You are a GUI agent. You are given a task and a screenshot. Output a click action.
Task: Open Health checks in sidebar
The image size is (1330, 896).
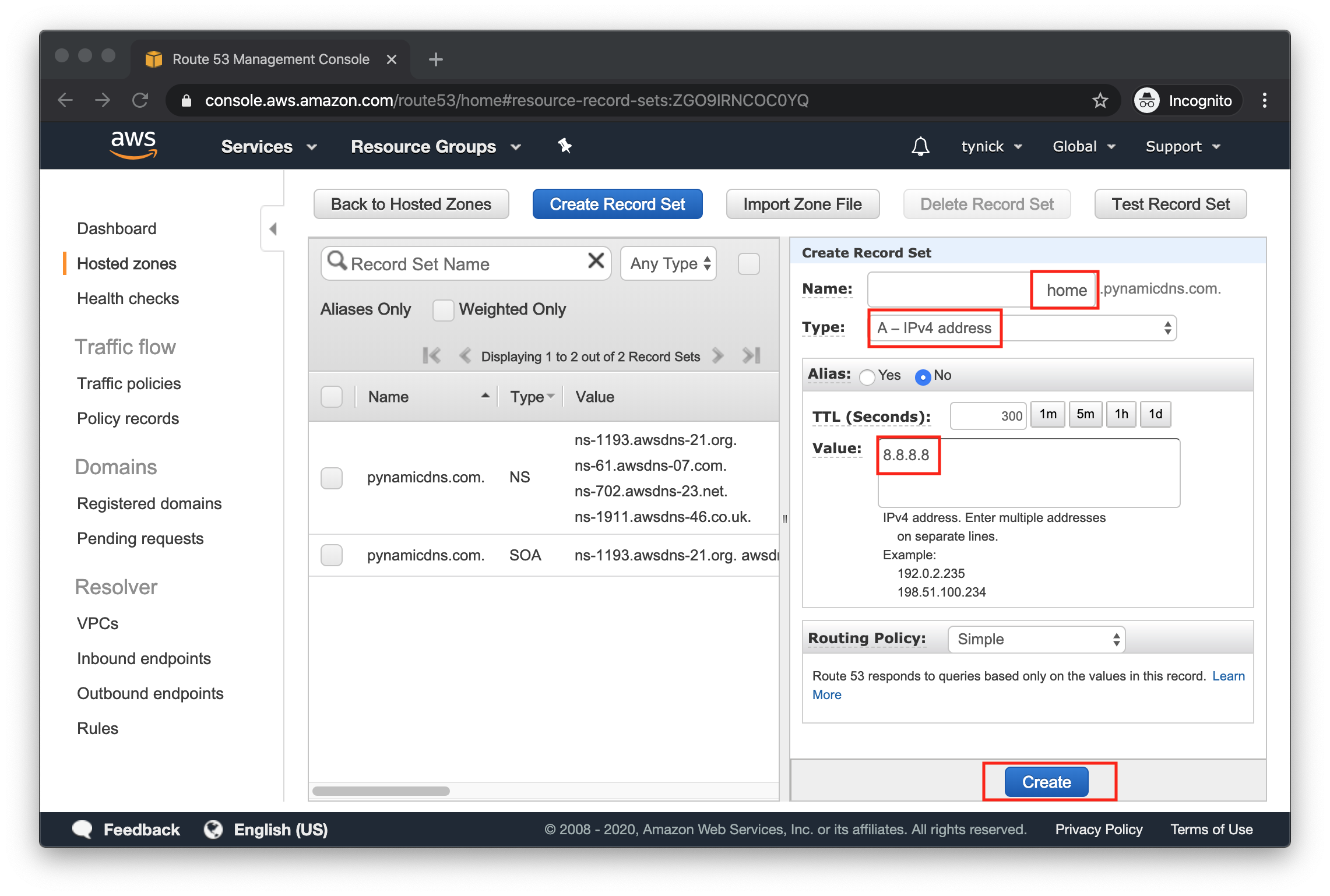click(128, 298)
